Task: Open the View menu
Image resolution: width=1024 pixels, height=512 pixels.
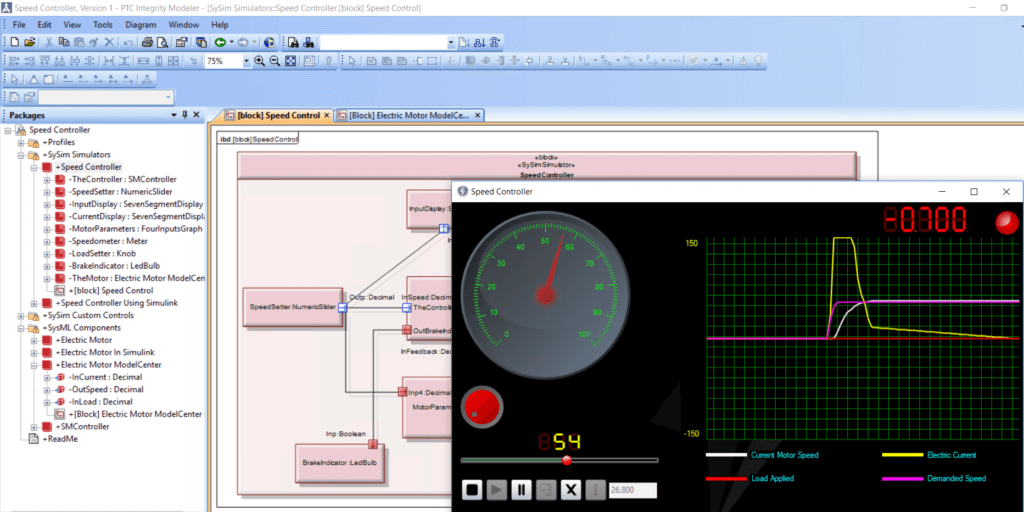Action: coord(72,25)
